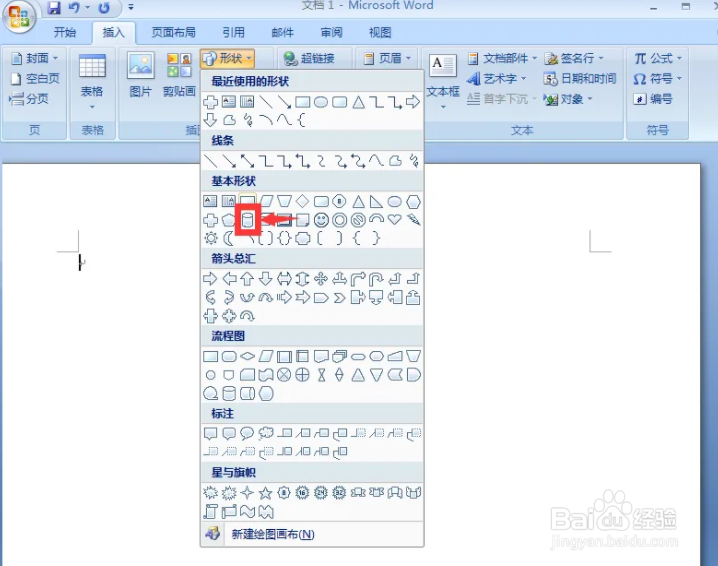This screenshot has width=718, height=566.
Task: Select the quad arrow shape
Action: 321,278
